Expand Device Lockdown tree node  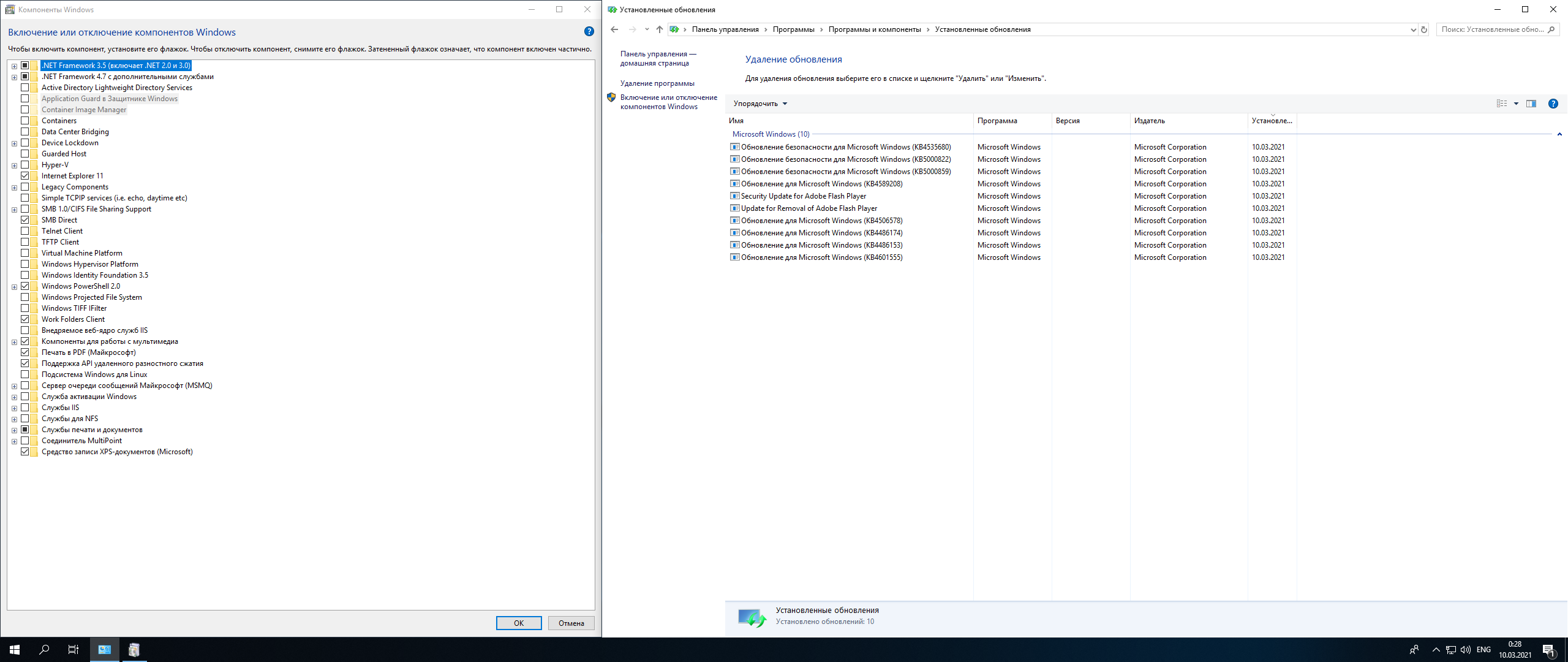(x=14, y=143)
